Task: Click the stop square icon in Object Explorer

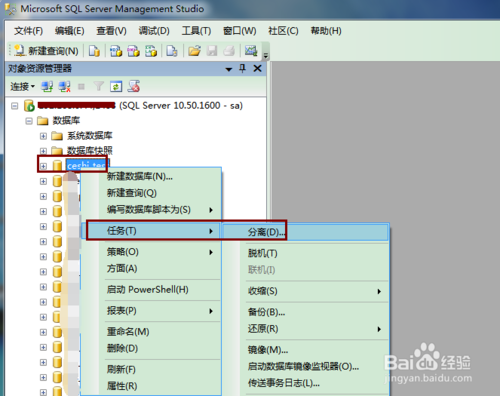Action: point(81,87)
